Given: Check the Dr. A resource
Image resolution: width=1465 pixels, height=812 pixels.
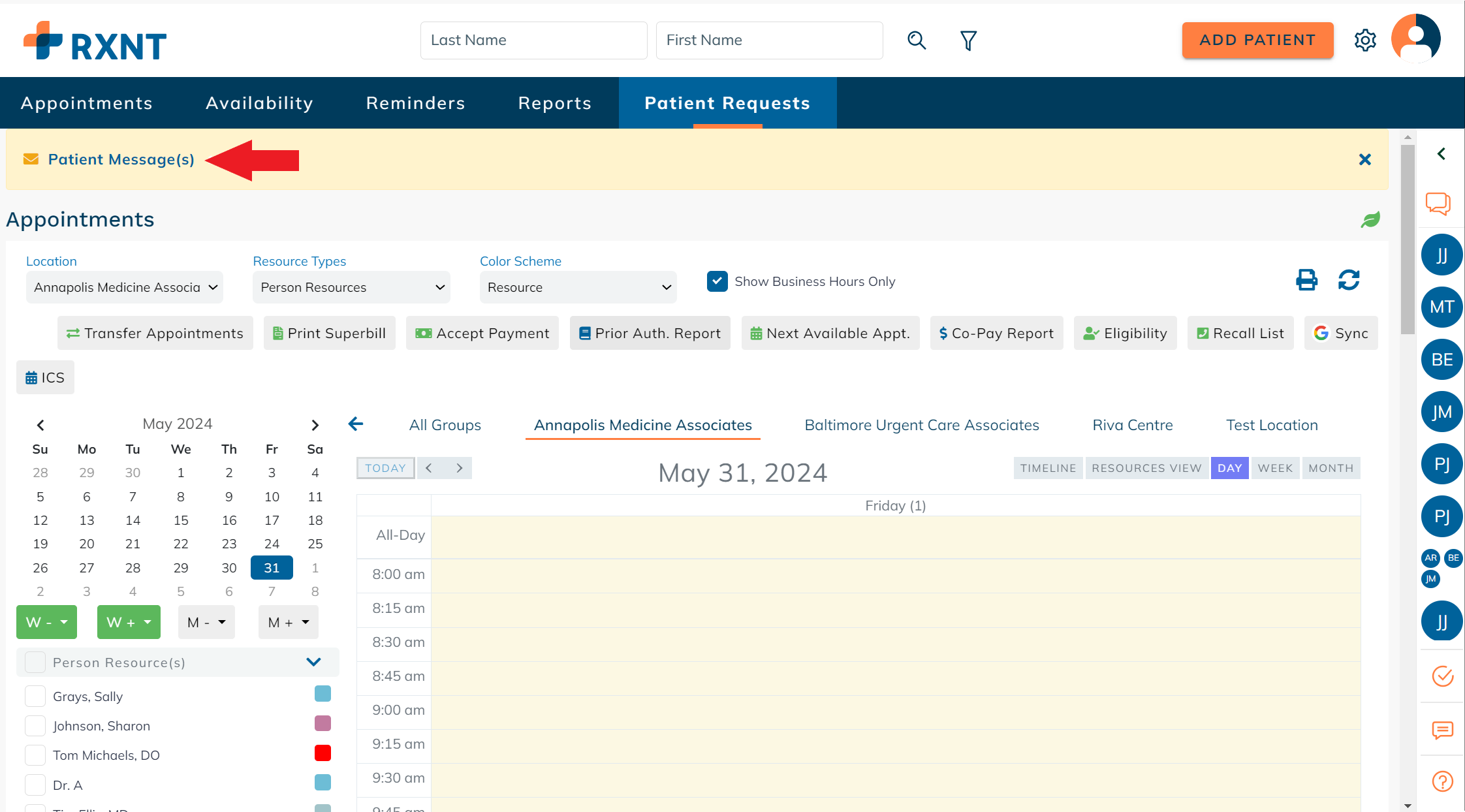Looking at the screenshot, I should pos(35,785).
